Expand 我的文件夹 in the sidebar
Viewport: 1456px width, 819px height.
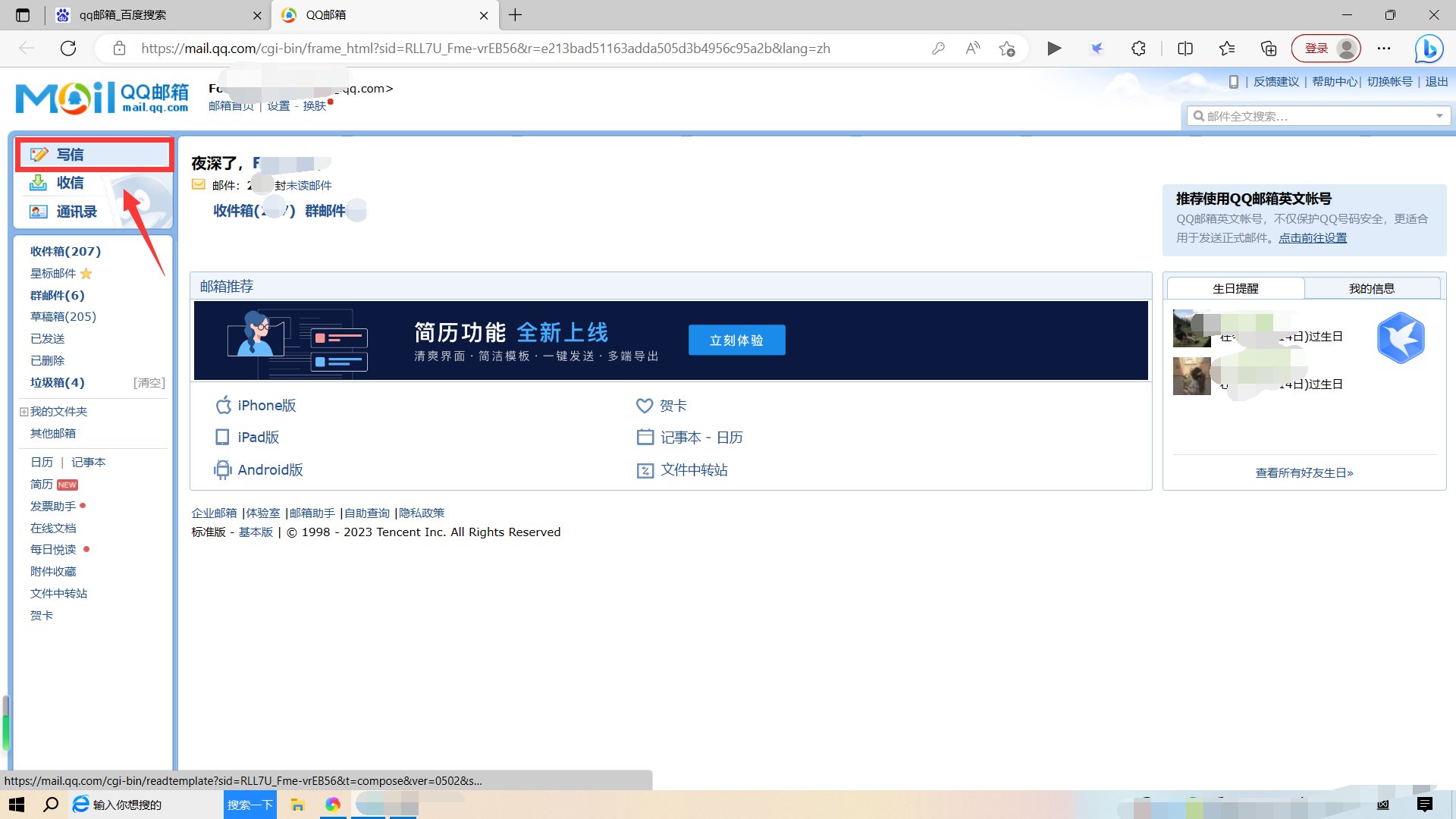coord(23,411)
